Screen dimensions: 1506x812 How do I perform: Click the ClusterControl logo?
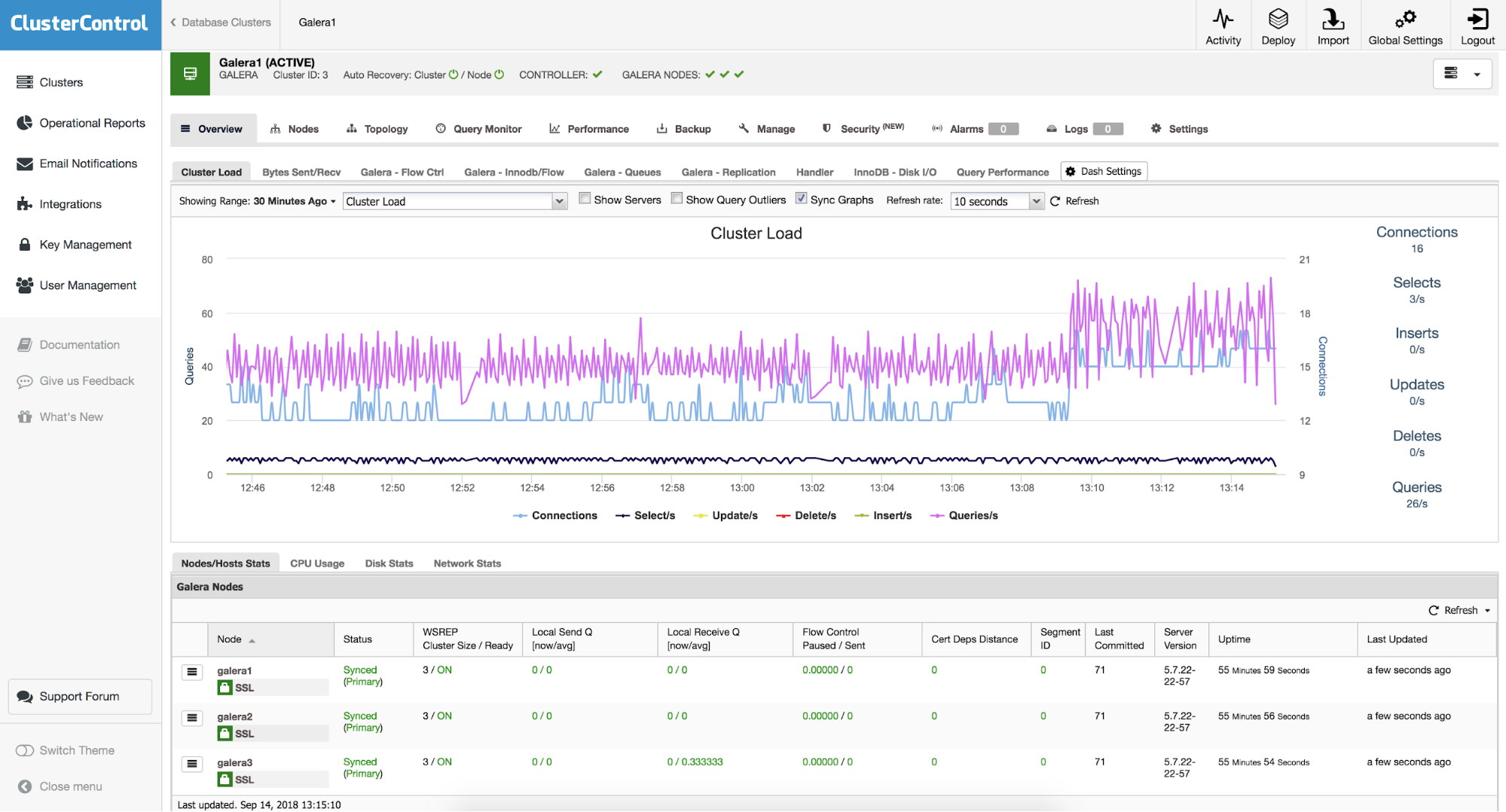[79, 23]
